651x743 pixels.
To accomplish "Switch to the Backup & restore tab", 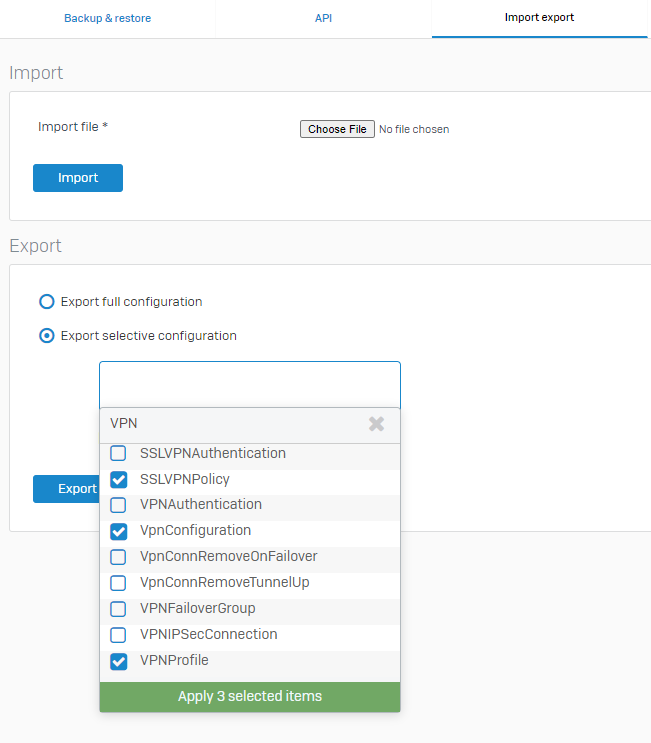I will 108,18.
